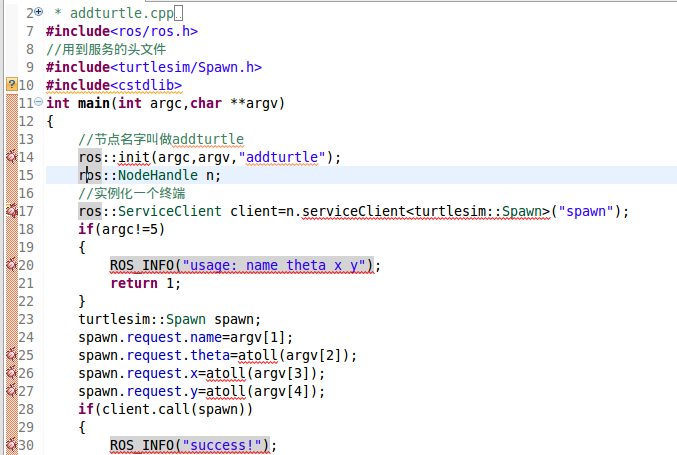The width and height of the screenshot is (677, 455).
Task: Click the error marker icon on line 27
Action: click(12, 391)
